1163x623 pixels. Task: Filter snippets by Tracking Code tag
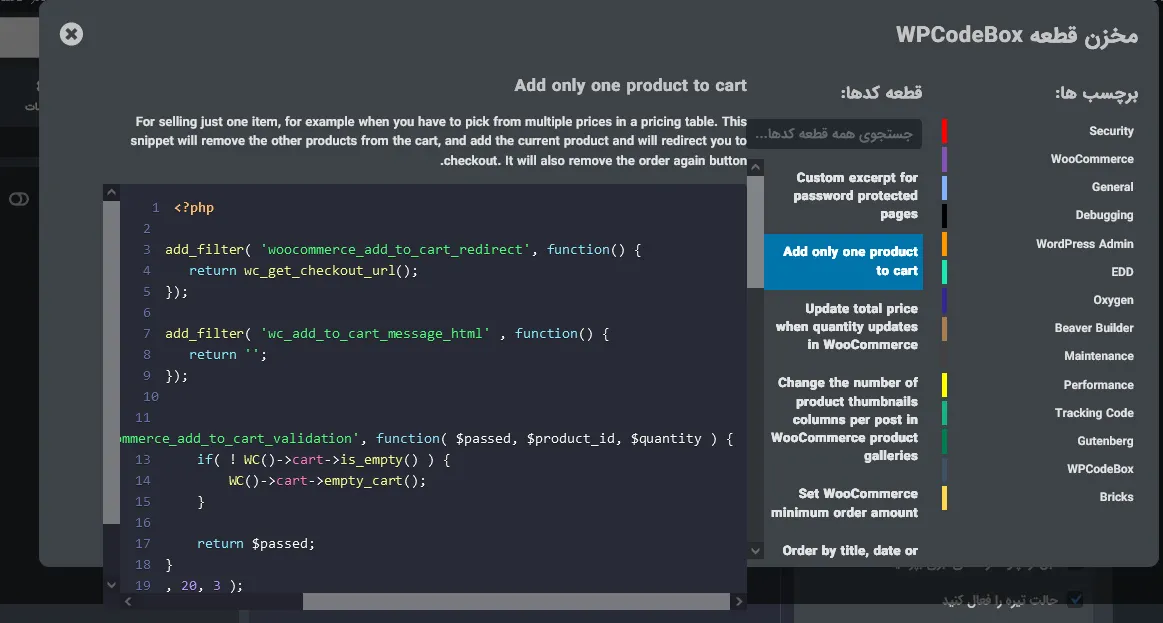pyautogui.click(x=1094, y=413)
